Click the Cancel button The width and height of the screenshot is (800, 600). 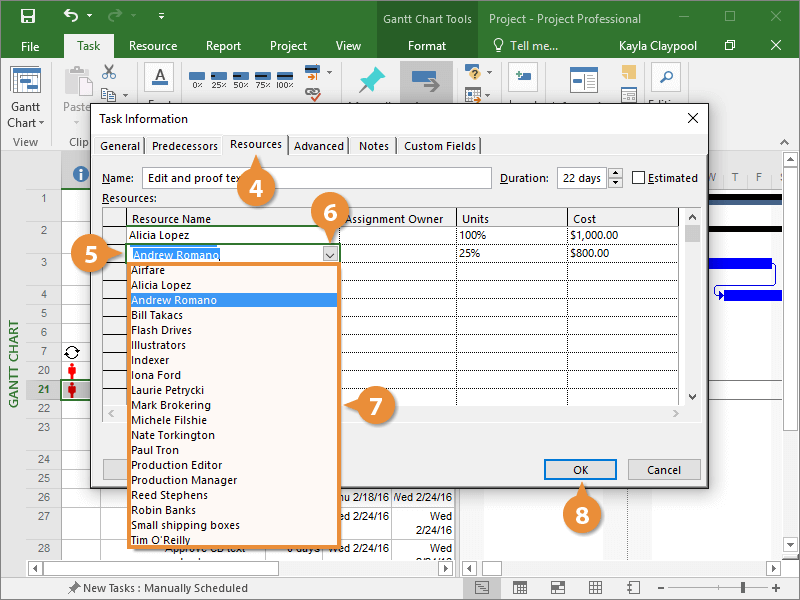pos(664,470)
